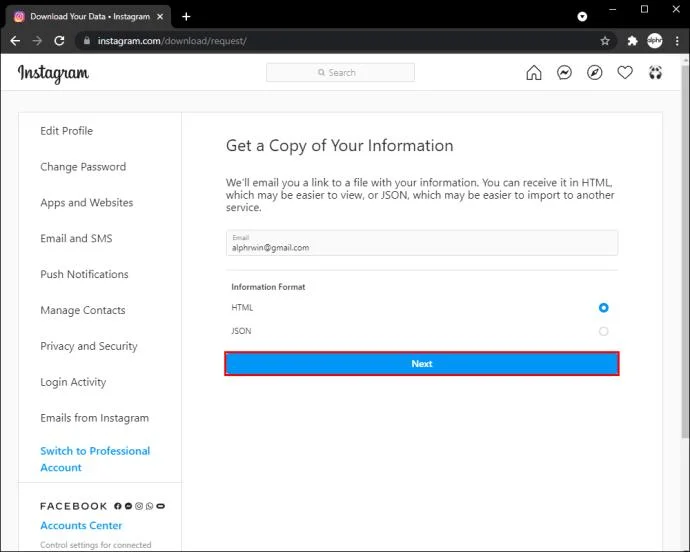
Task: Click the Email input field
Action: click(x=422, y=243)
